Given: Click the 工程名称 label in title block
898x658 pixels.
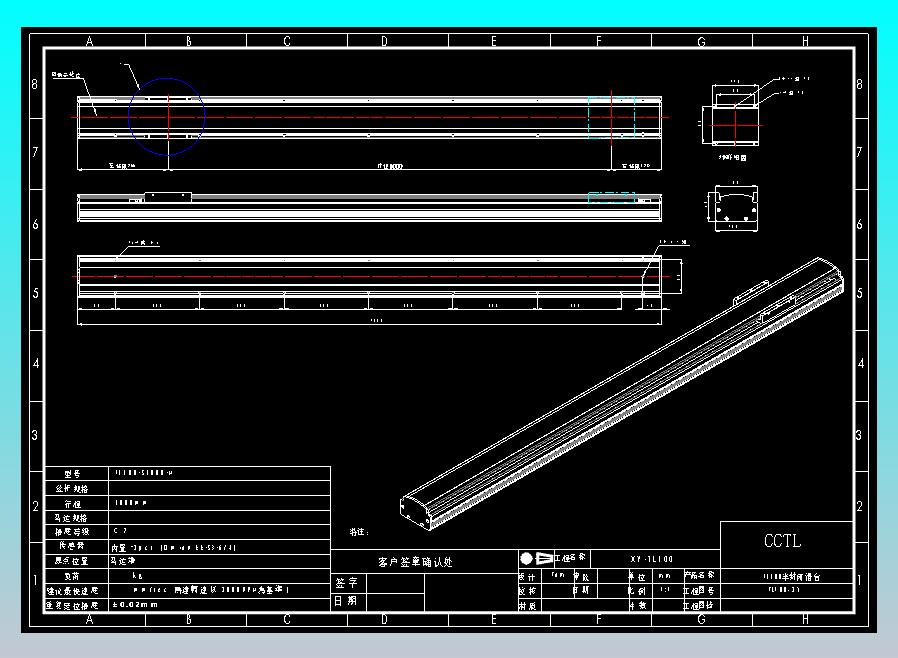Looking at the screenshot, I should click(569, 558).
